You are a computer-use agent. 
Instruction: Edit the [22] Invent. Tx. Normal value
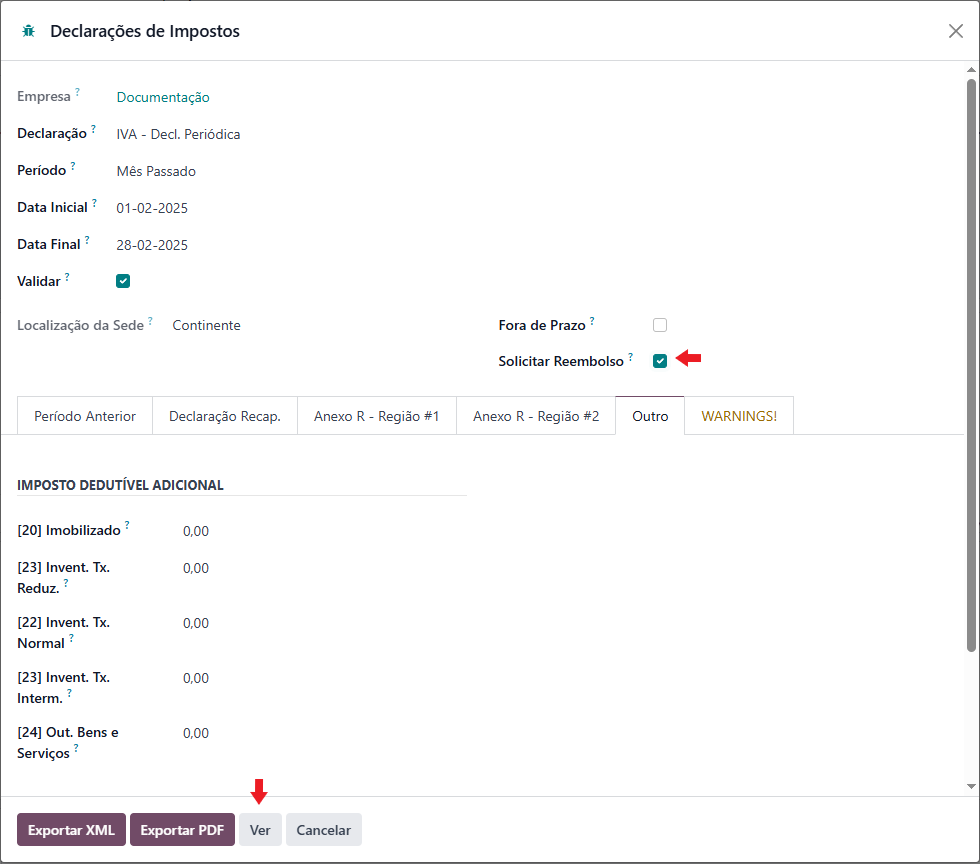[x=196, y=623]
